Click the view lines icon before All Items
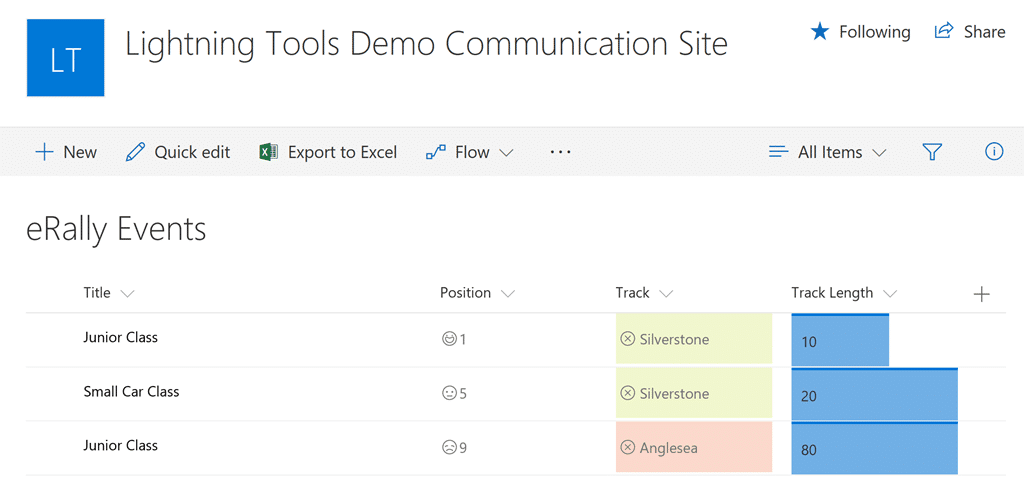The image size is (1024, 502). 779,152
